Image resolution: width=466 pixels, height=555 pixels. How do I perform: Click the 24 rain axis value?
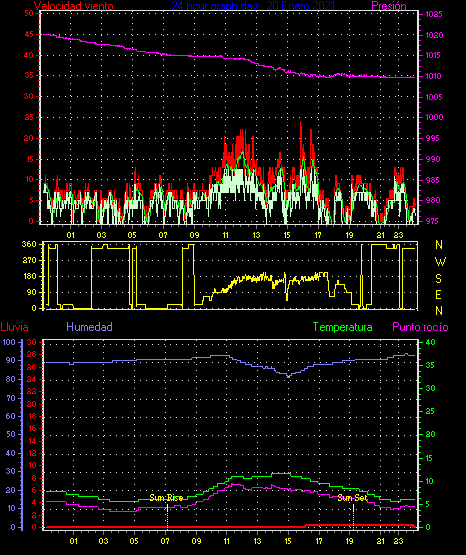pos(31,379)
